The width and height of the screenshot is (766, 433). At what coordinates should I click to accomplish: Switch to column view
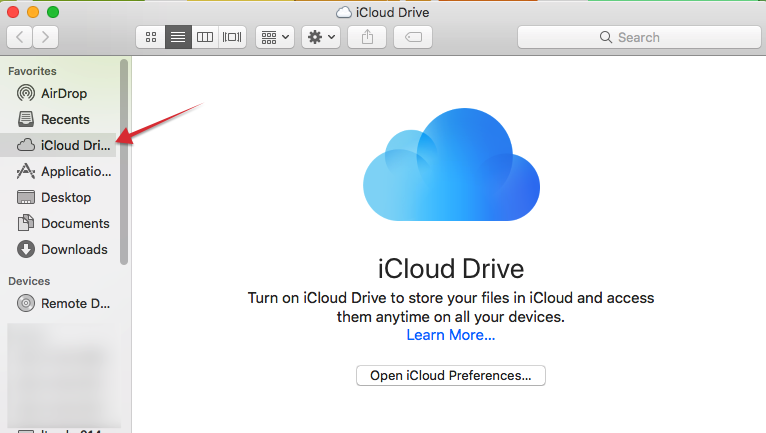pos(205,37)
